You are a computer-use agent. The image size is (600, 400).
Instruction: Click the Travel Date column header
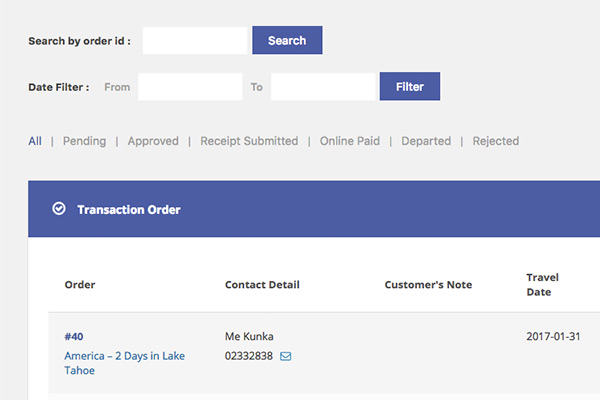(x=543, y=285)
